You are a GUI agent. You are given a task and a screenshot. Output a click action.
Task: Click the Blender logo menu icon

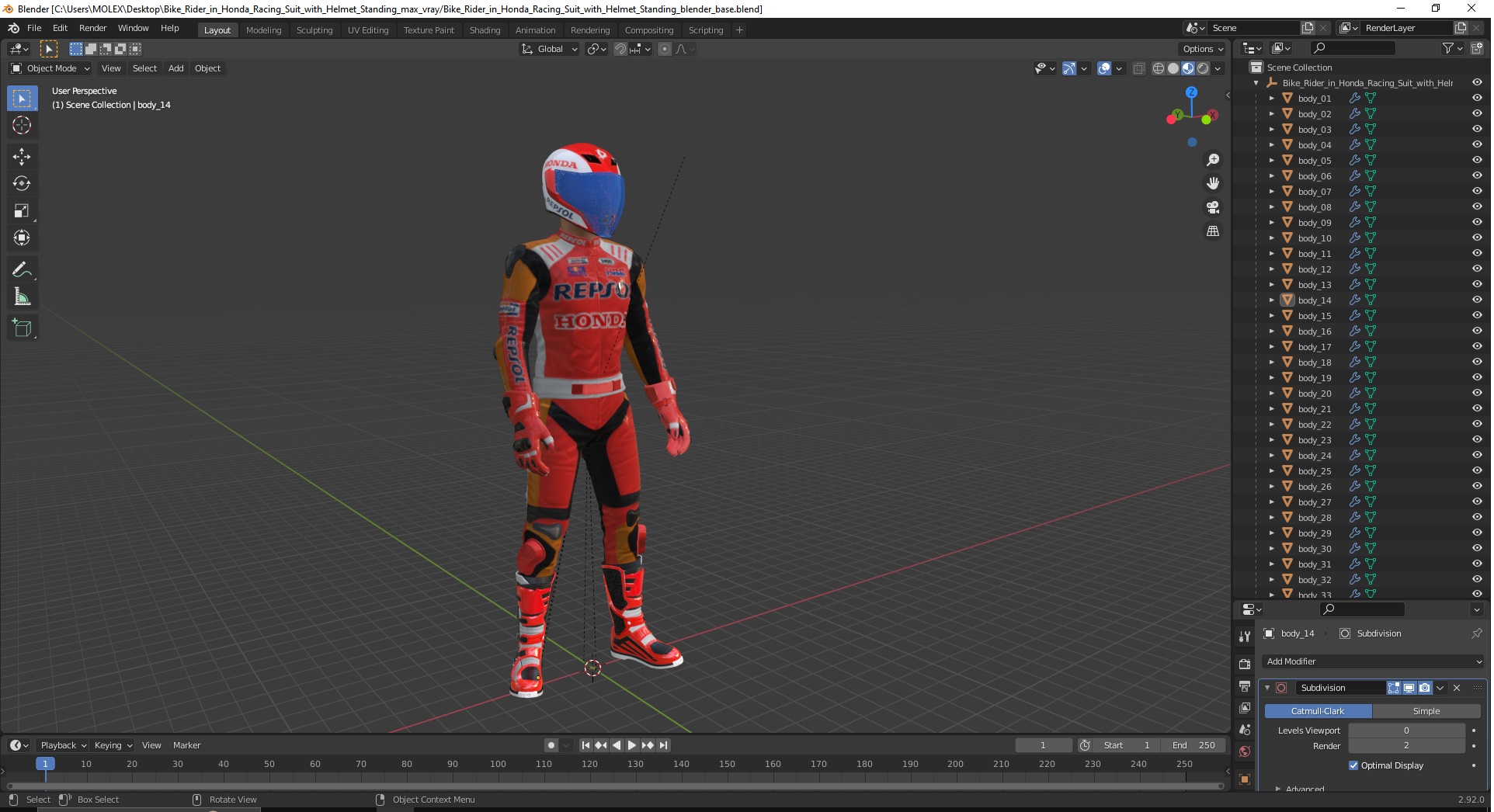pos(13,28)
